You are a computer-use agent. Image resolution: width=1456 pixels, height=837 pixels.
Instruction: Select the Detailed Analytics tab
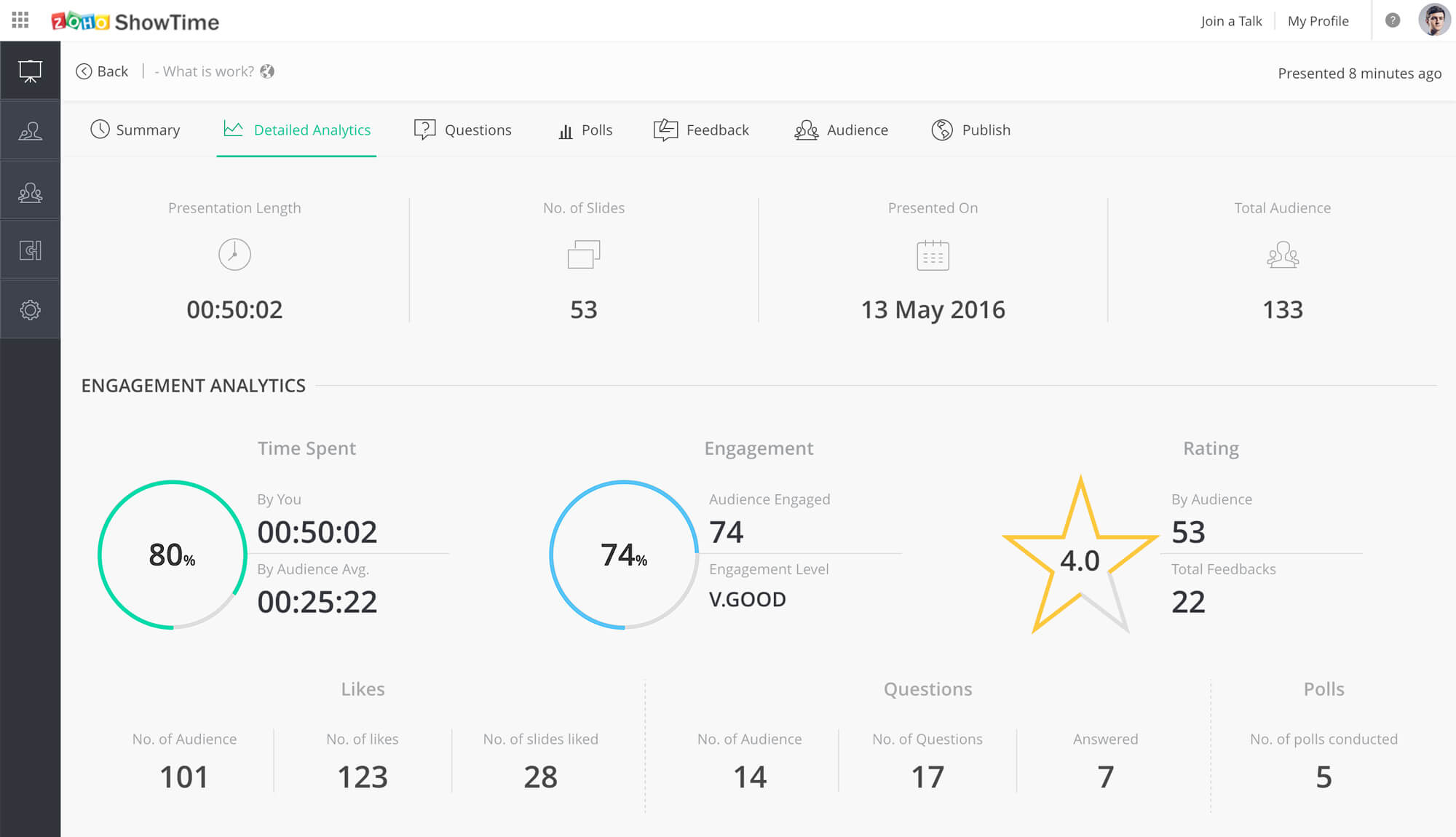297,130
